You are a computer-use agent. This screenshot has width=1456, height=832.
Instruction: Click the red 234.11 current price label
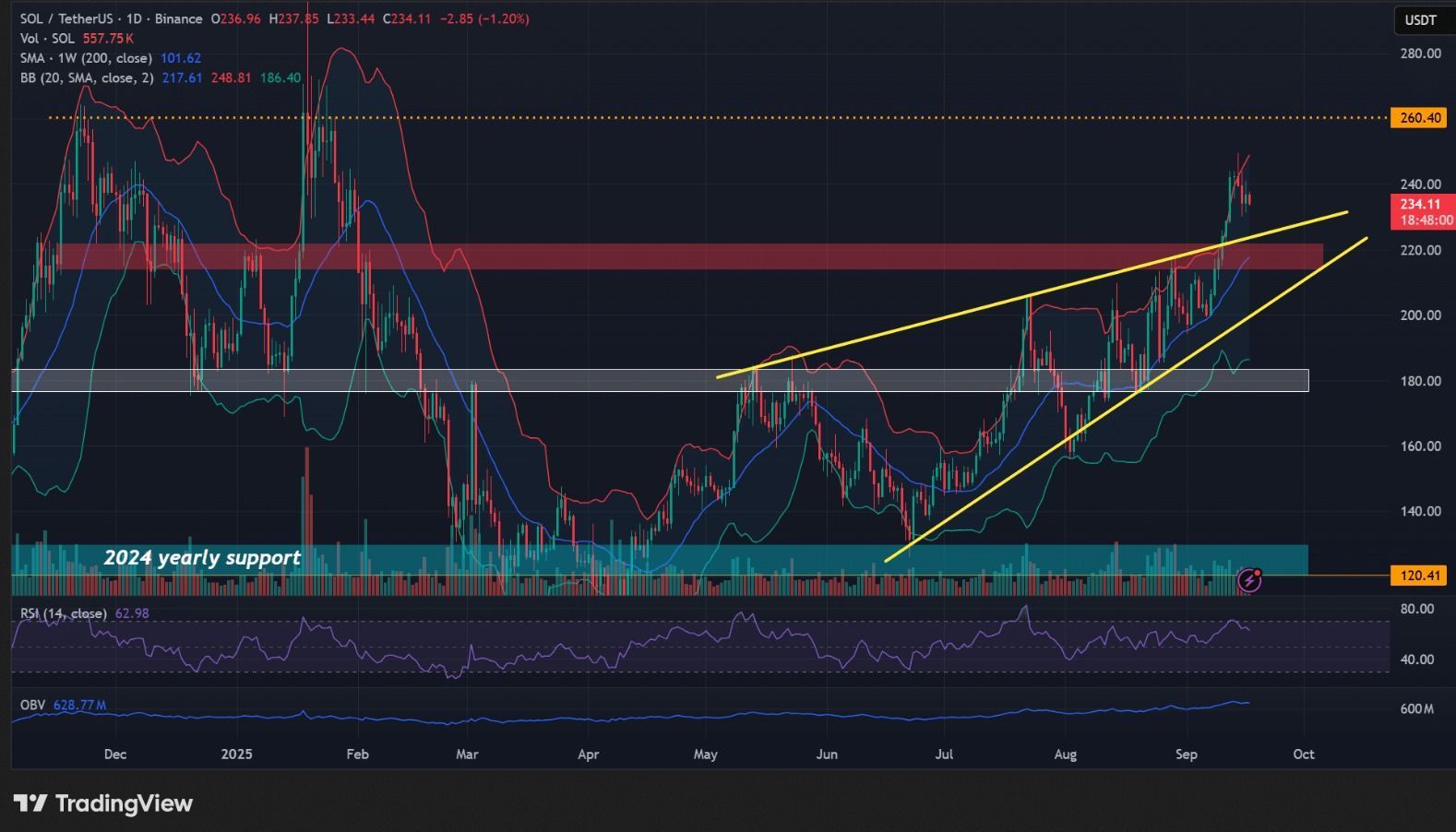point(1421,205)
